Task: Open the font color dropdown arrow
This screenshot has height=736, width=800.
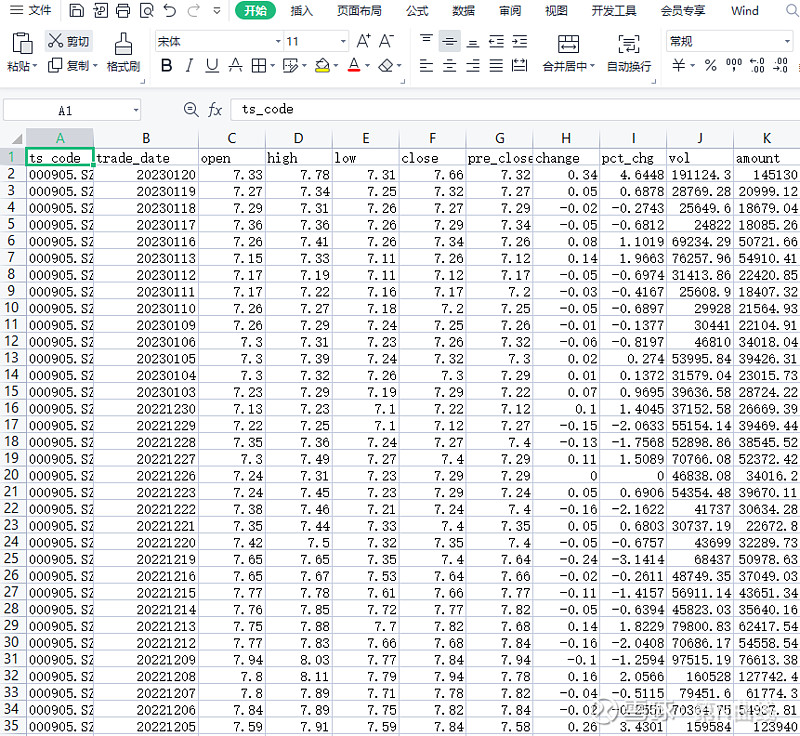Action: pyautogui.click(x=367, y=64)
